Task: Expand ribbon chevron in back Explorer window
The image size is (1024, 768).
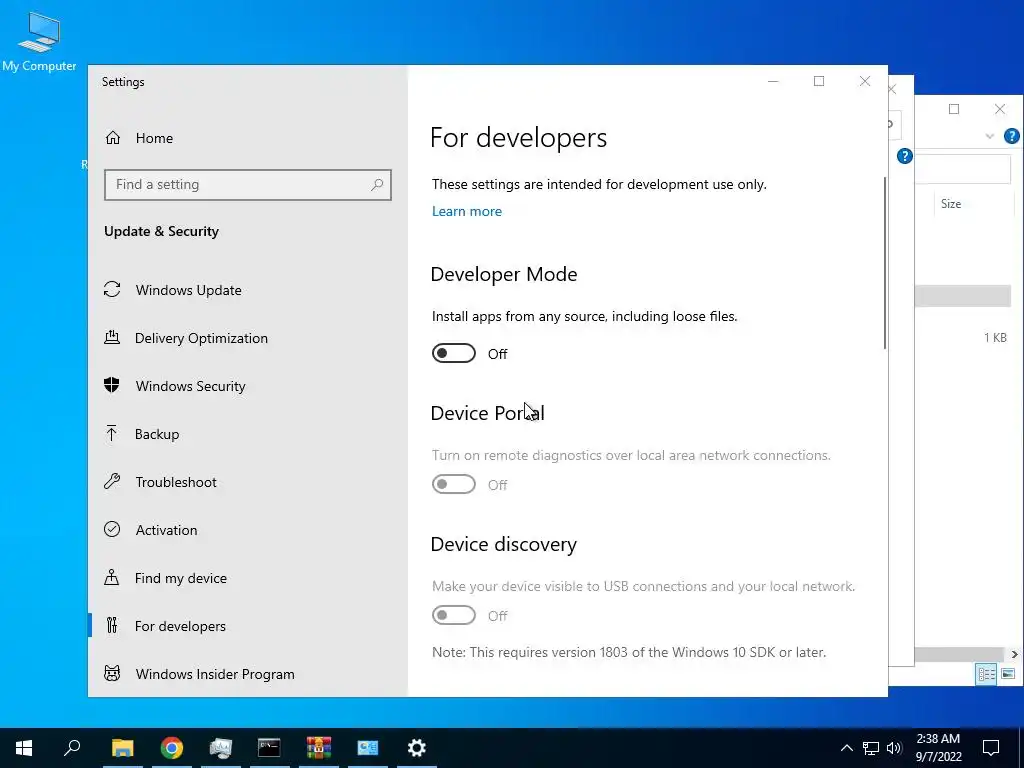Action: click(x=989, y=136)
